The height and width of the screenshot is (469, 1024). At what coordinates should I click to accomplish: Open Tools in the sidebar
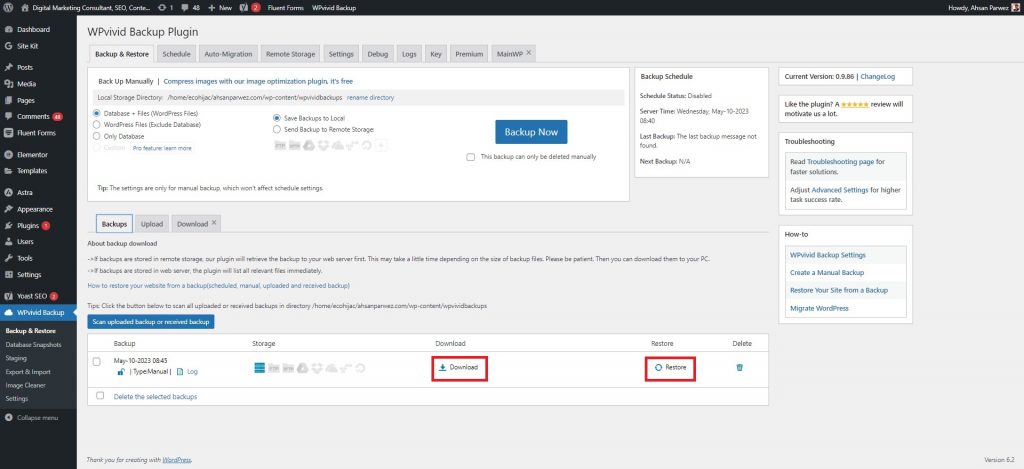point(24,258)
